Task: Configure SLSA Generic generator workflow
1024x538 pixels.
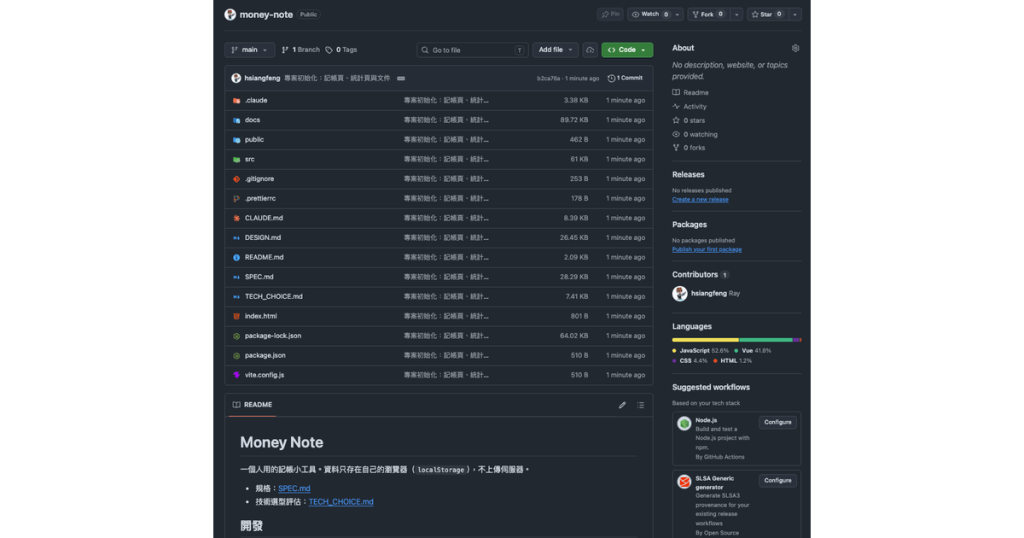Action: coord(778,481)
